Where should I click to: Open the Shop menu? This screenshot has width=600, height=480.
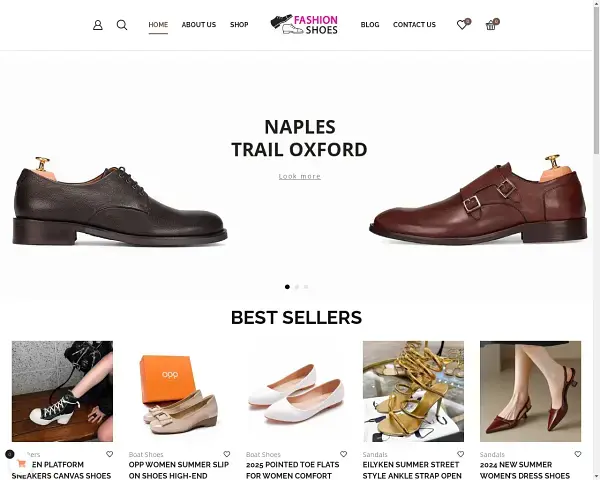[x=239, y=25]
